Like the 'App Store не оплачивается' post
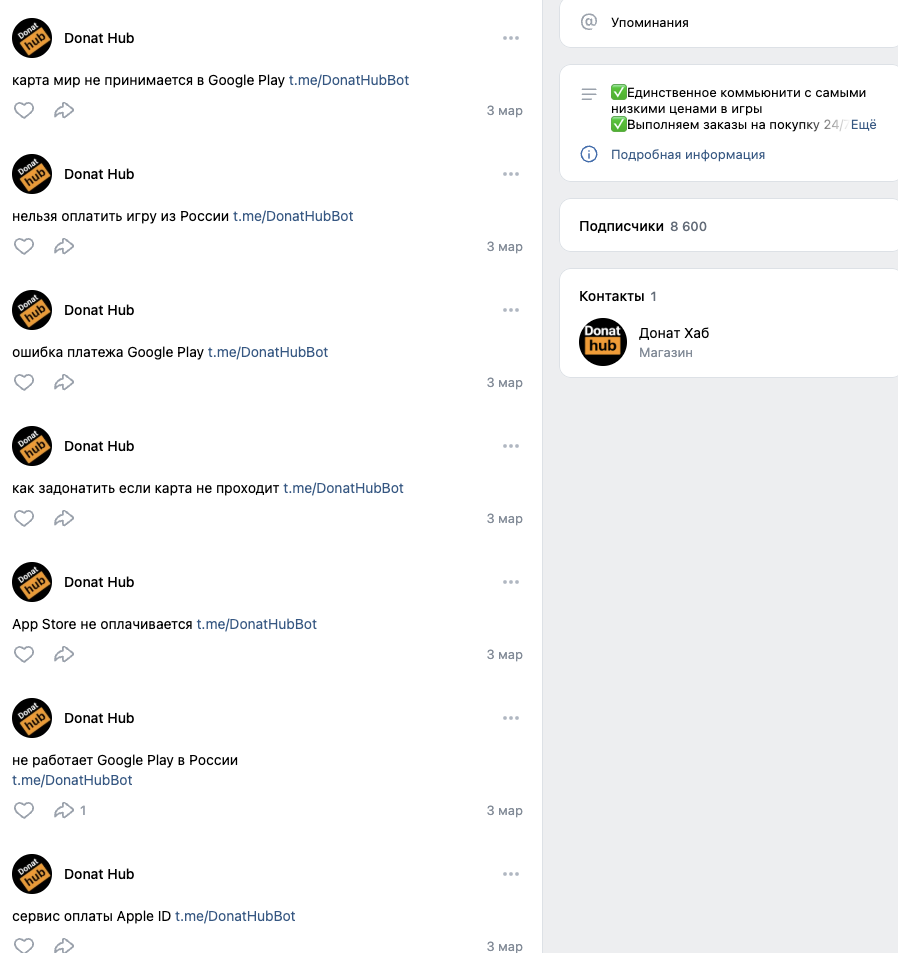The height and width of the screenshot is (953, 898). pyautogui.click(x=24, y=654)
